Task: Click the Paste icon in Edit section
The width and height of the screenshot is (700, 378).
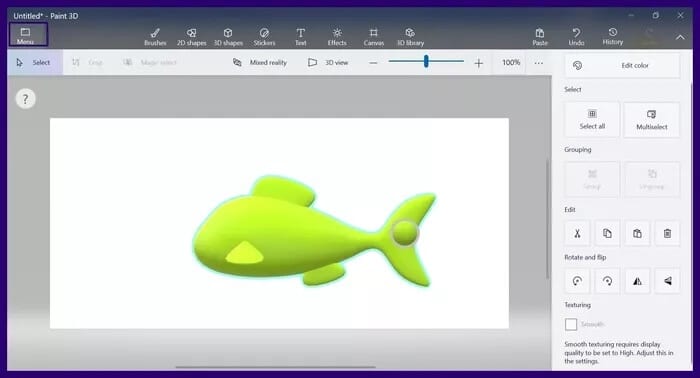Action: click(637, 233)
